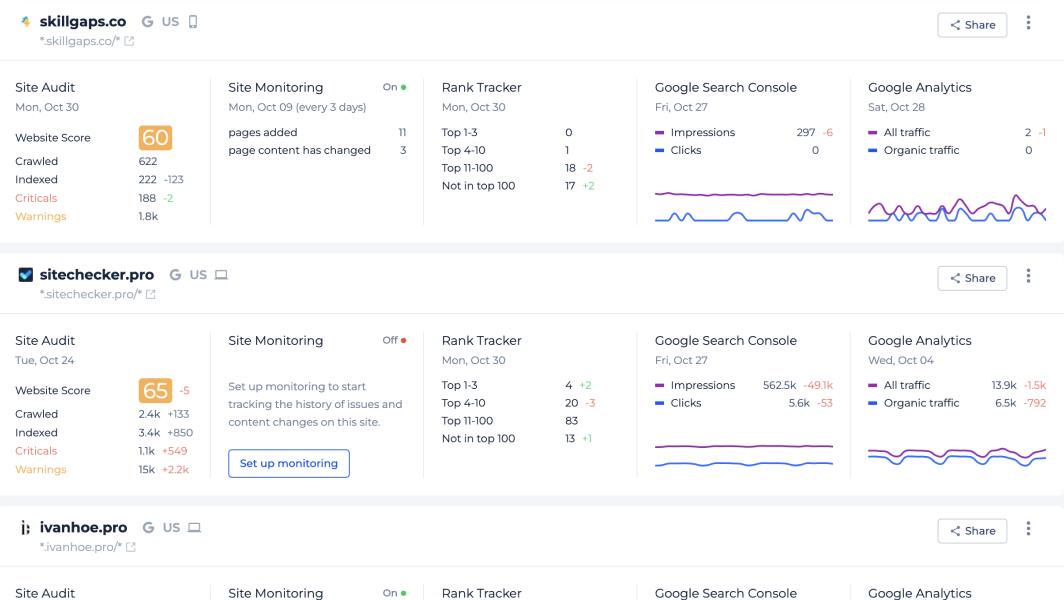
Task: Open Site Audit heading in skillgaps.co card
Action: pos(45,88)
